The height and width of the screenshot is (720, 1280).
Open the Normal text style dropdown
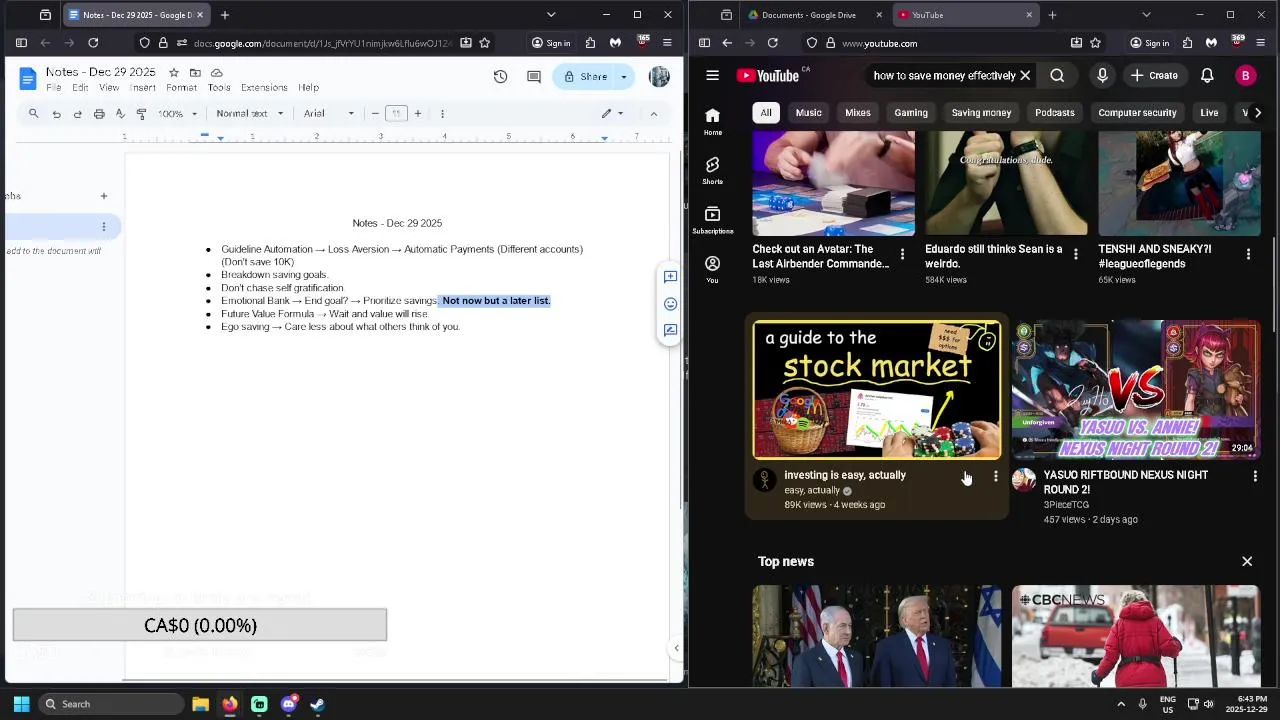pos(250,113)
